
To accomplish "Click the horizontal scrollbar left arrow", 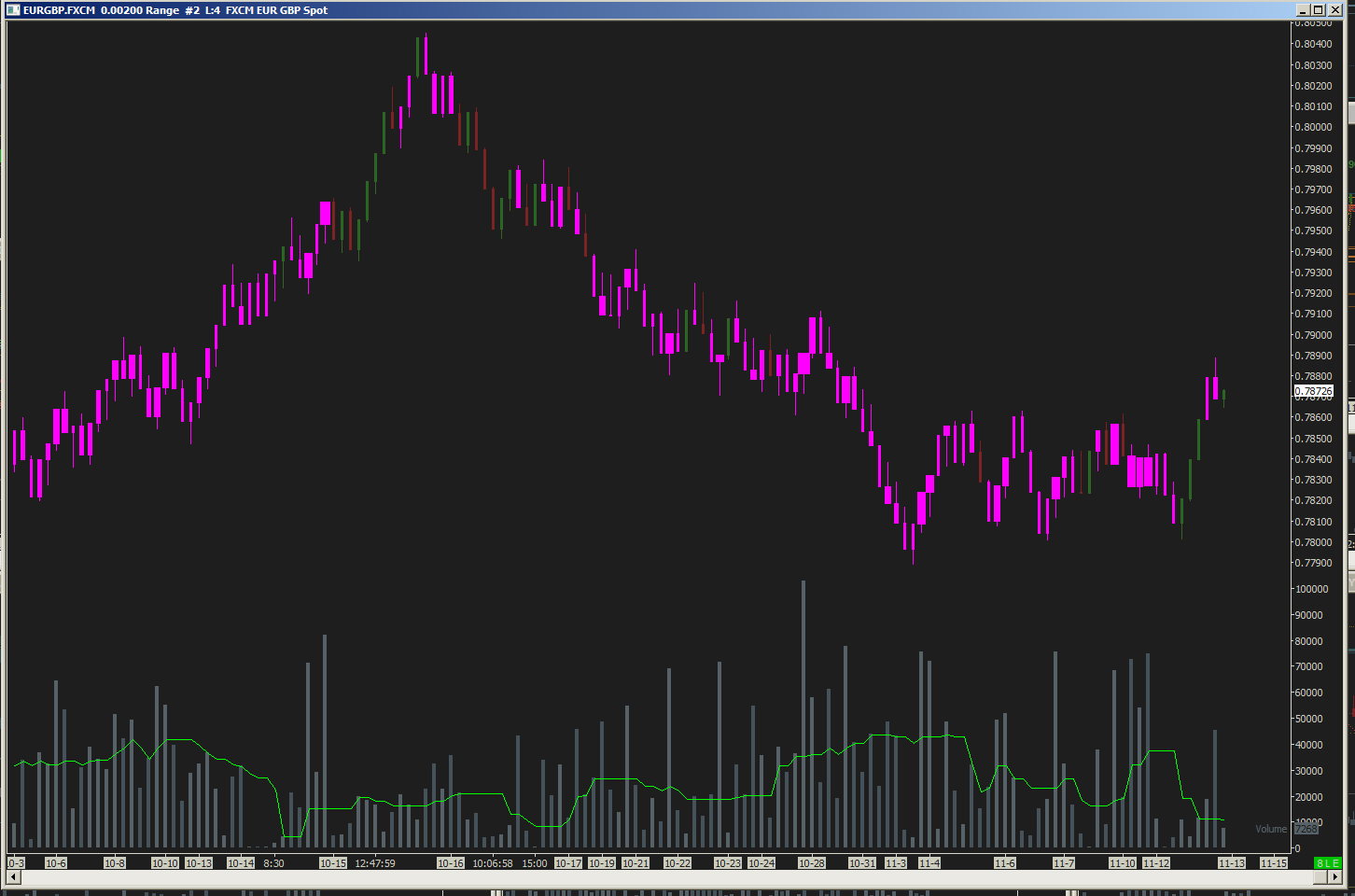I will pyautogui.click(x=14, y=877).
